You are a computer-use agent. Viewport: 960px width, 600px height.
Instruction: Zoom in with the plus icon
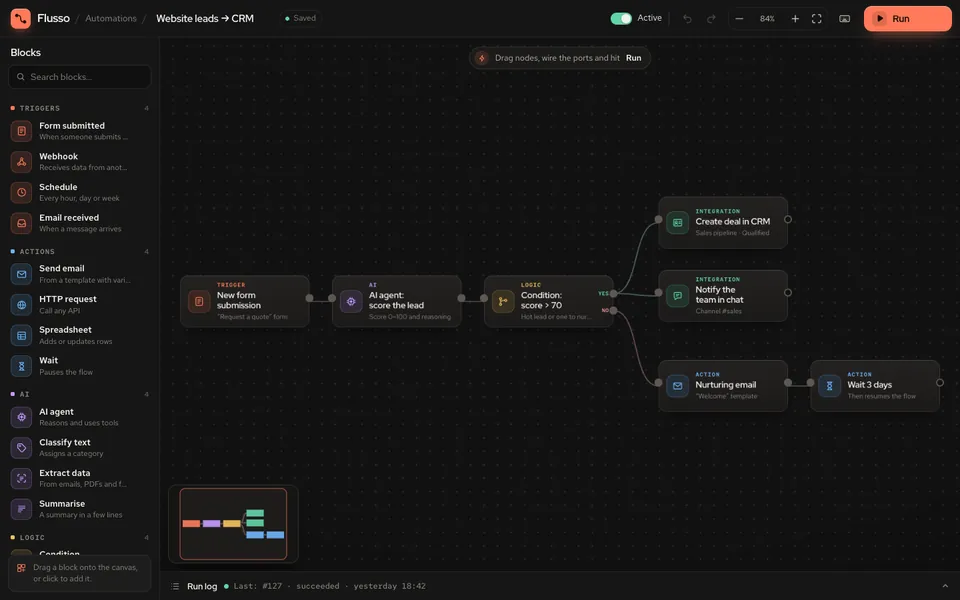[795, 19]
